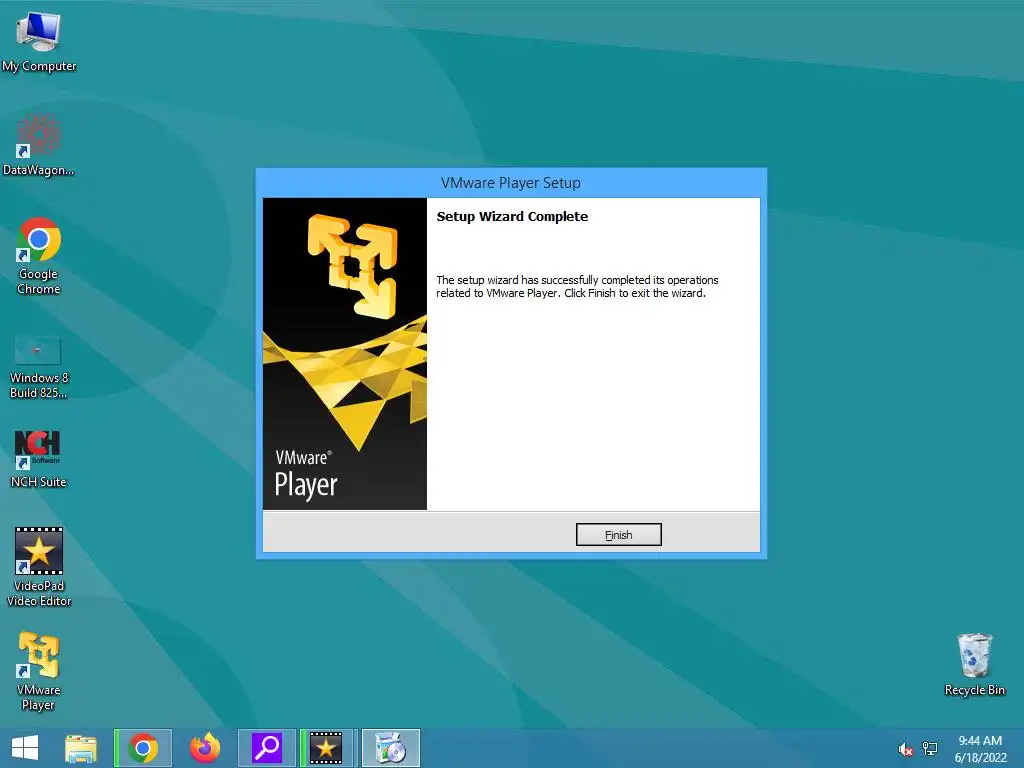The image size is (1024, 768).
Task: Switch to Chrome in the taskbar
Action: [143, 748]
